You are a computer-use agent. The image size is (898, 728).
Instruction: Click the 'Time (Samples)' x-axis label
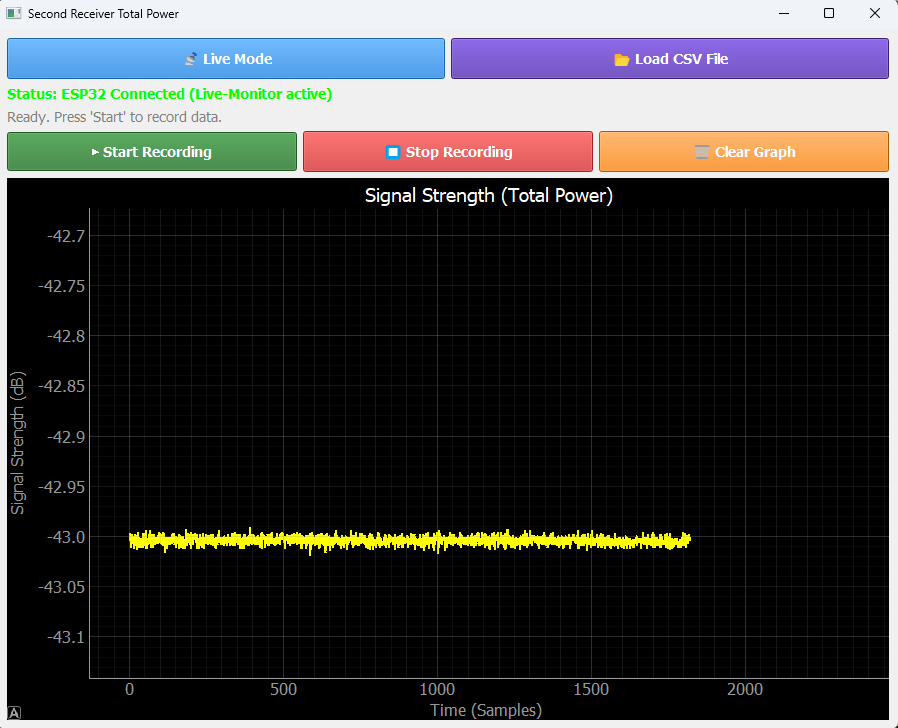[x=486, y=710]
